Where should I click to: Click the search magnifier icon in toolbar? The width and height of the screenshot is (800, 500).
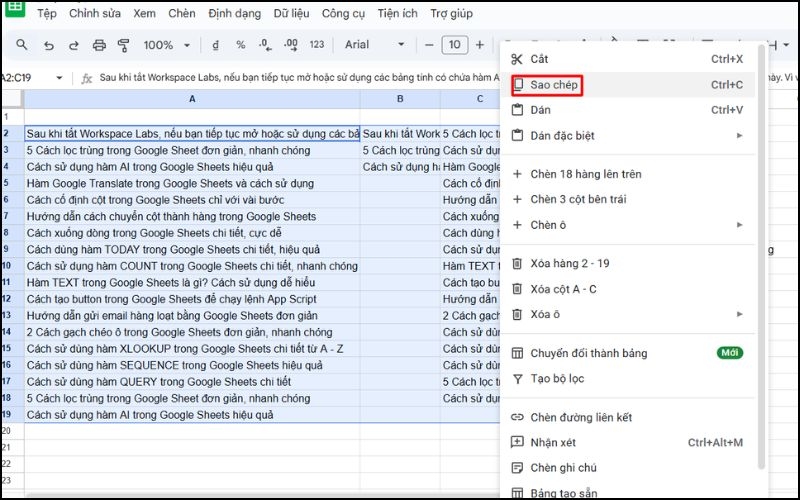tap(21, 45)
